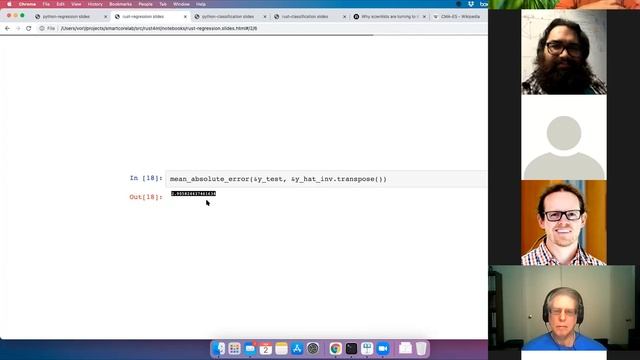Click the In [18] prompt label
The height and width of the screenshot is (360, 640).
pos(146,178)
